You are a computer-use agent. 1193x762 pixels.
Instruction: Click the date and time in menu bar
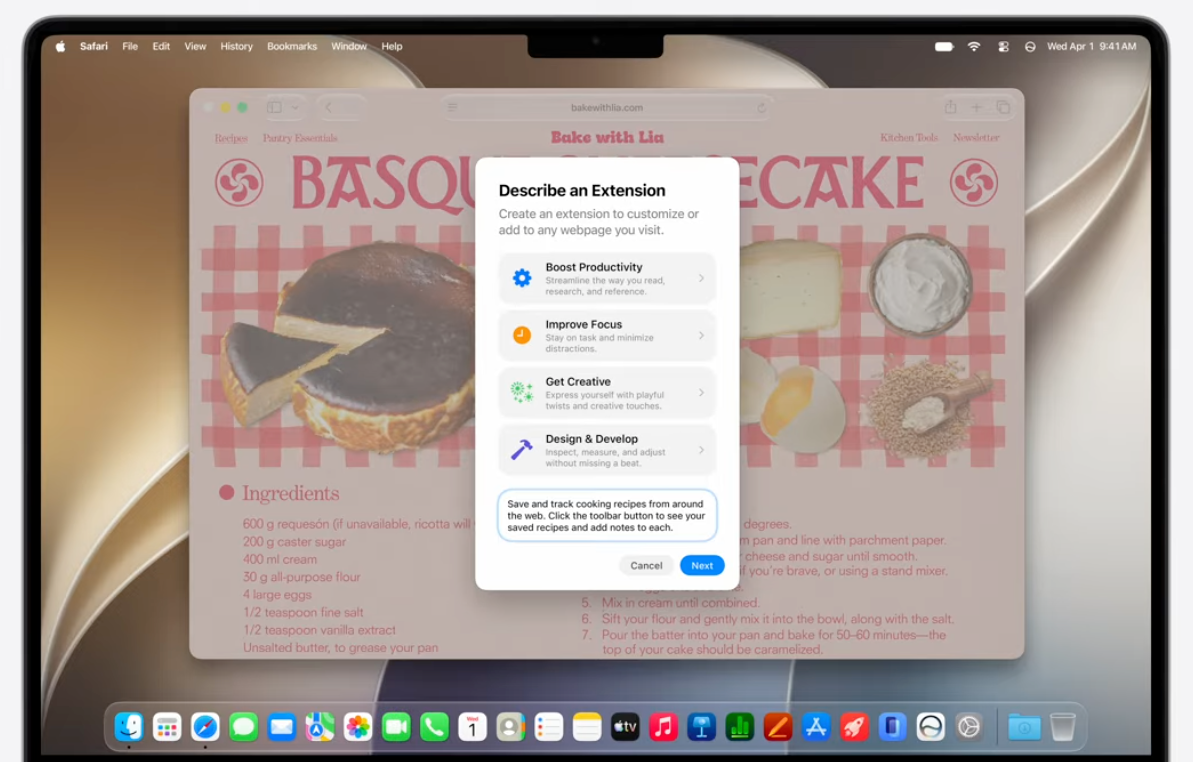click(x=1092, y=46)
